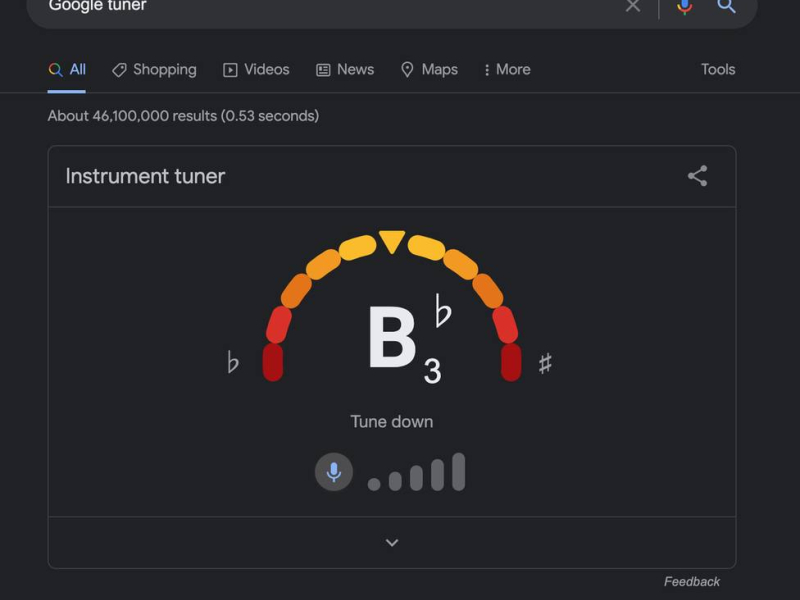Click the Feedback link

691,581
